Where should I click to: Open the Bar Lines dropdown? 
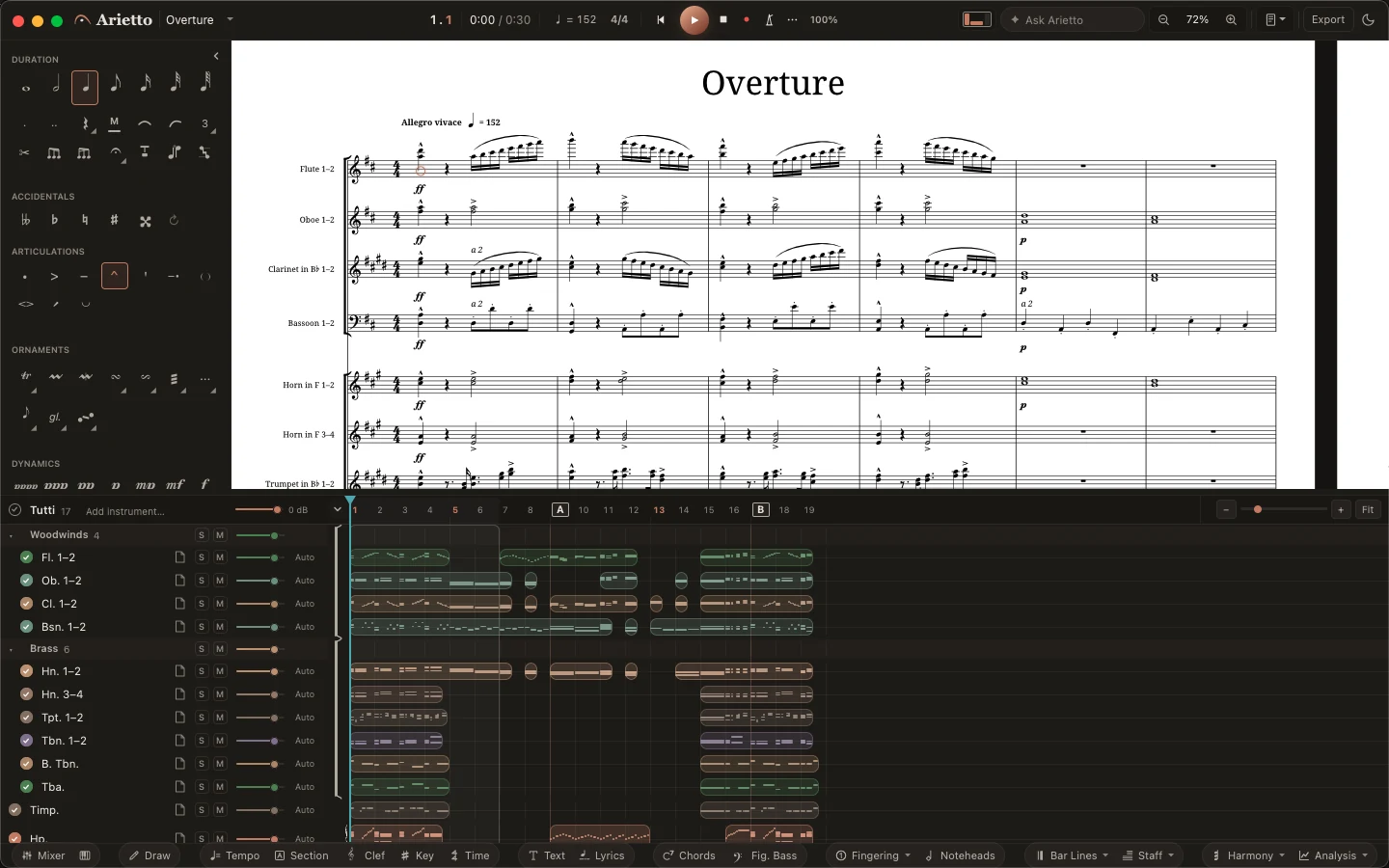[x=1072, y=855]
